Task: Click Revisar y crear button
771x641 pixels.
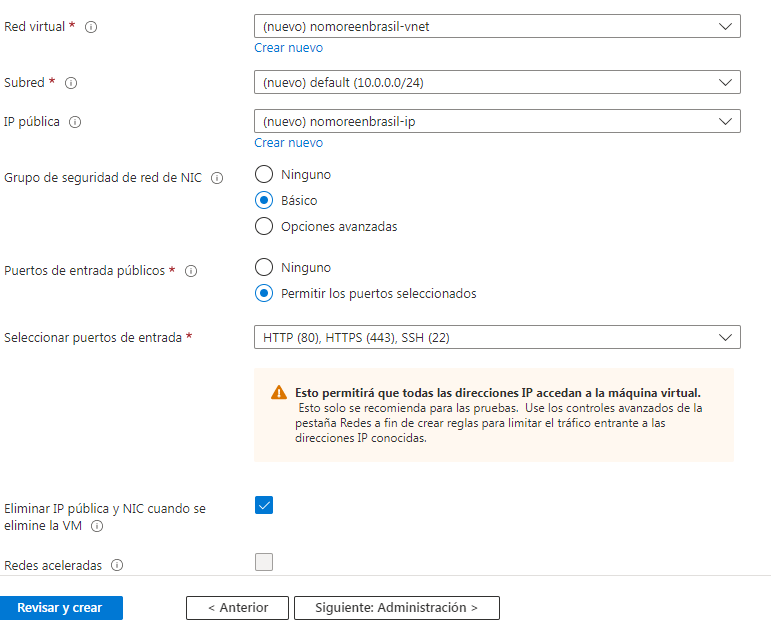Action: pos(61,608)
